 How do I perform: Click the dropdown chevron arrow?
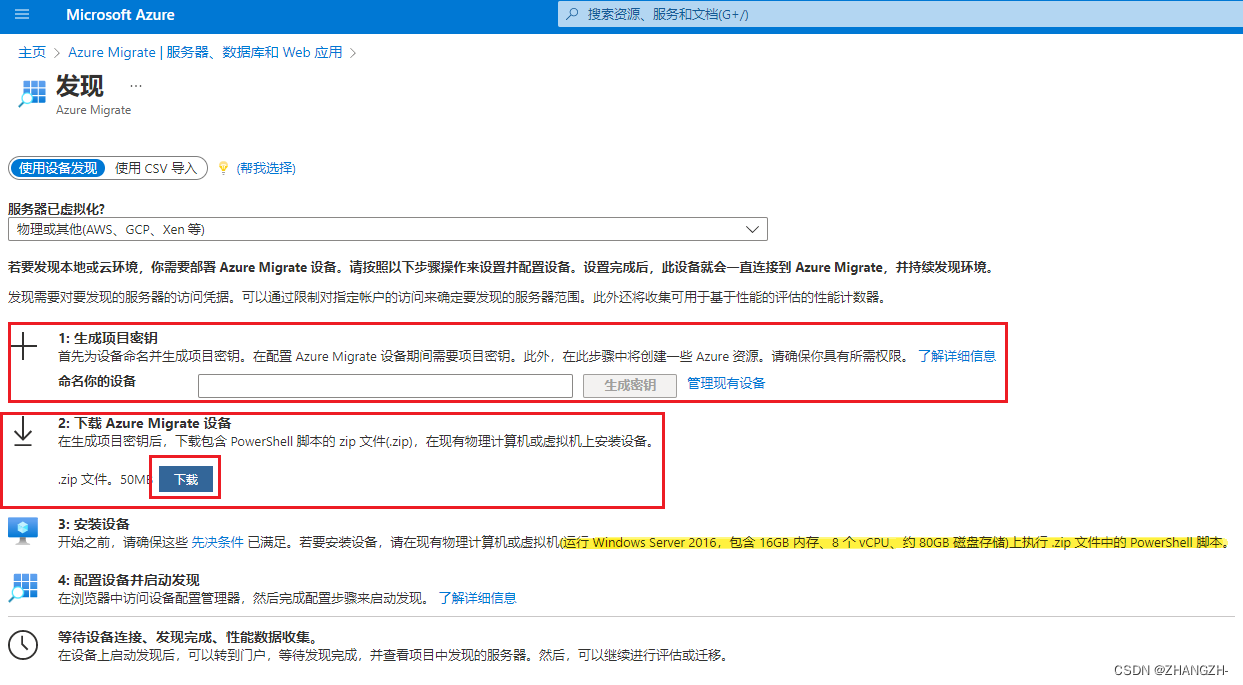coord(753,229)
